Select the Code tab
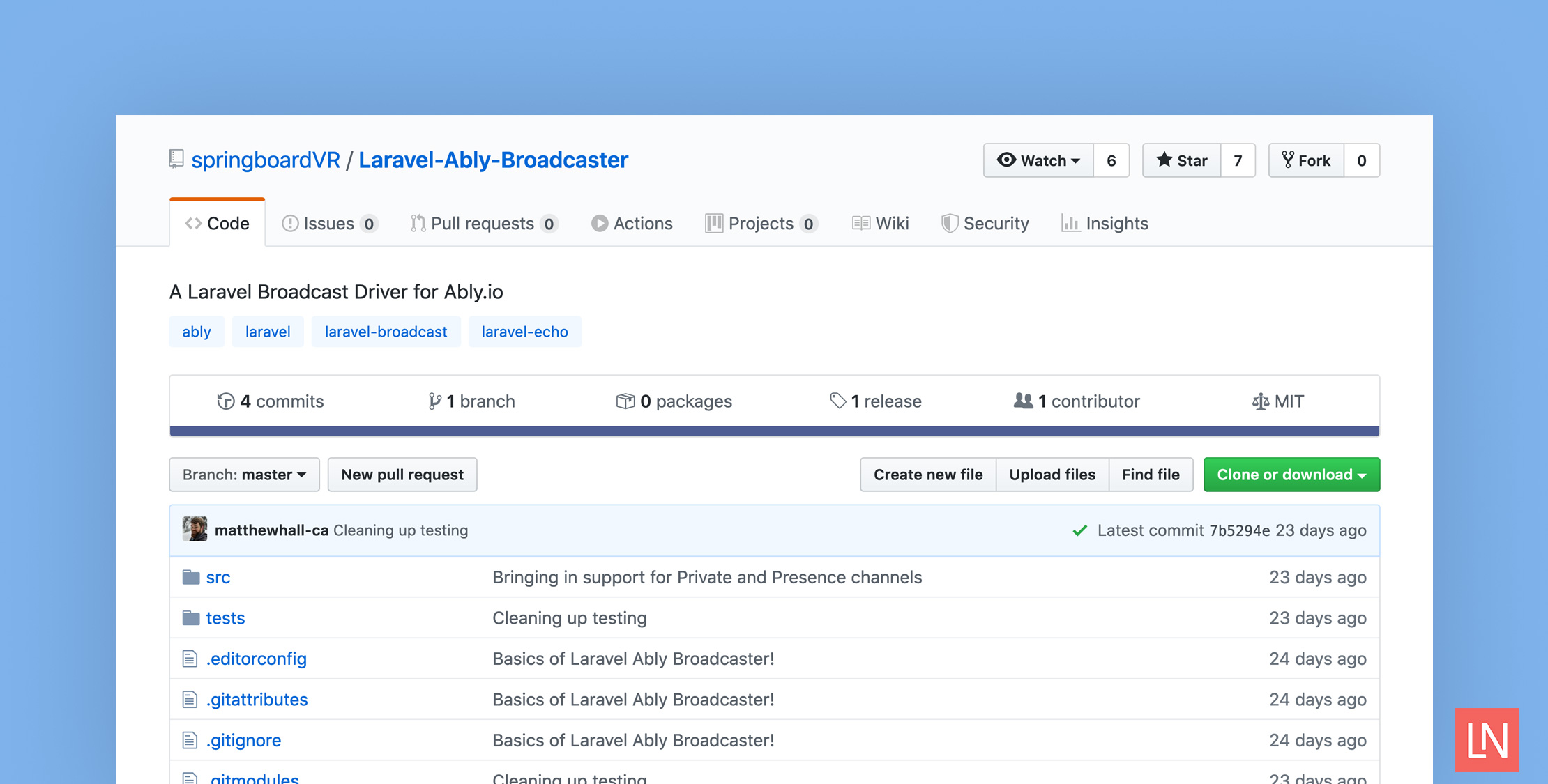1548x784 pixels. [x=218, y=223]
